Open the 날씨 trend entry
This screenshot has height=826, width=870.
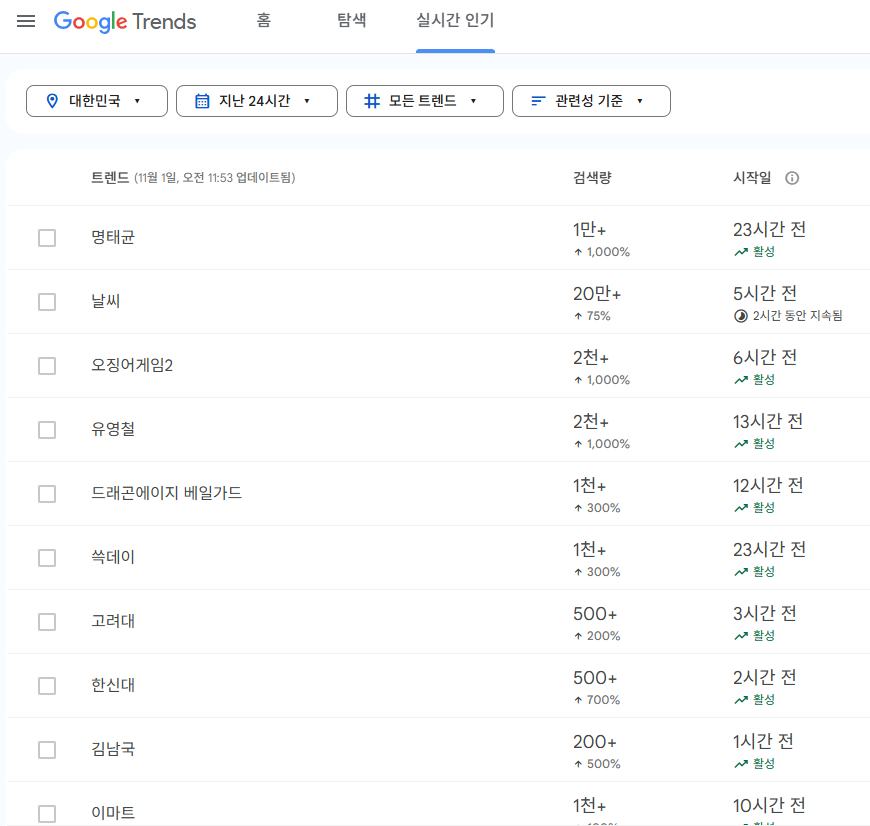(106, 301)
